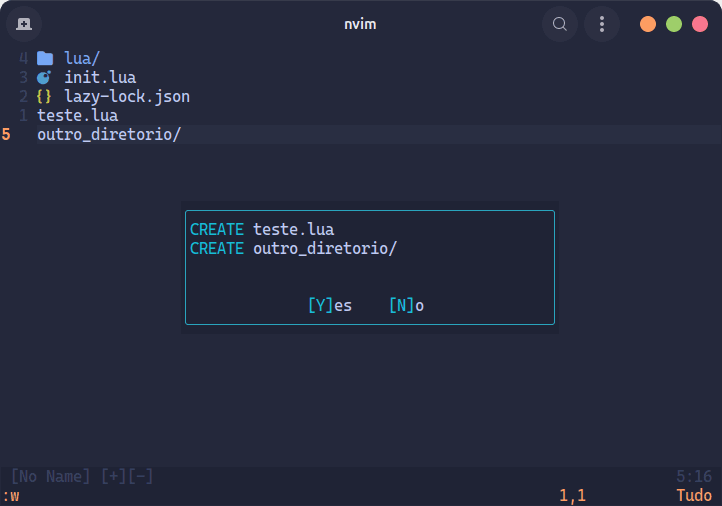Select the init.lua file entry
This screenshot has width=722, height=506.
point(100,77)
